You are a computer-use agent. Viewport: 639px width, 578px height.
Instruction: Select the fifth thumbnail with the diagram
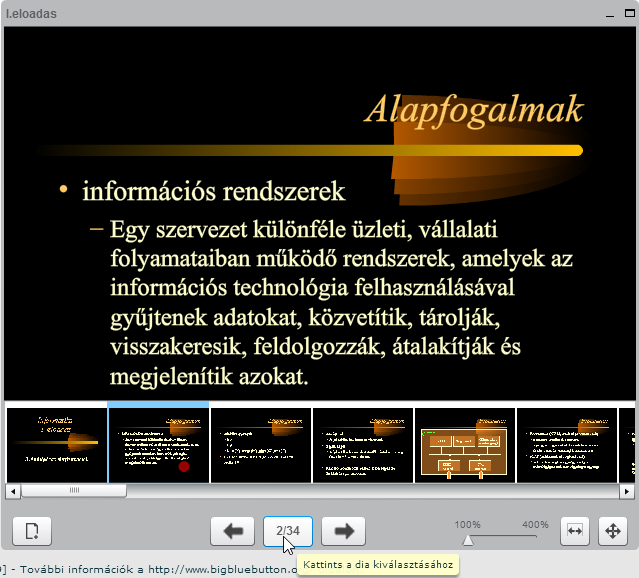pyautogui.click(x=465, y=445)
